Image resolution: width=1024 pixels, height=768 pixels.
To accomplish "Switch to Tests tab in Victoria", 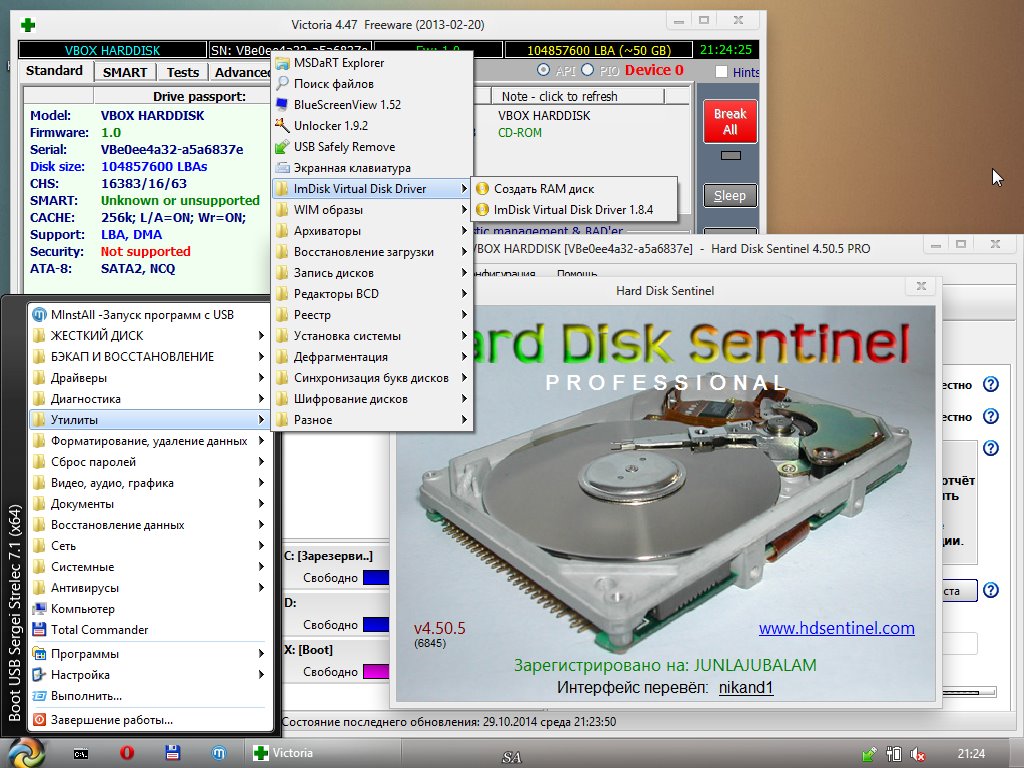I will click(182, 72).
